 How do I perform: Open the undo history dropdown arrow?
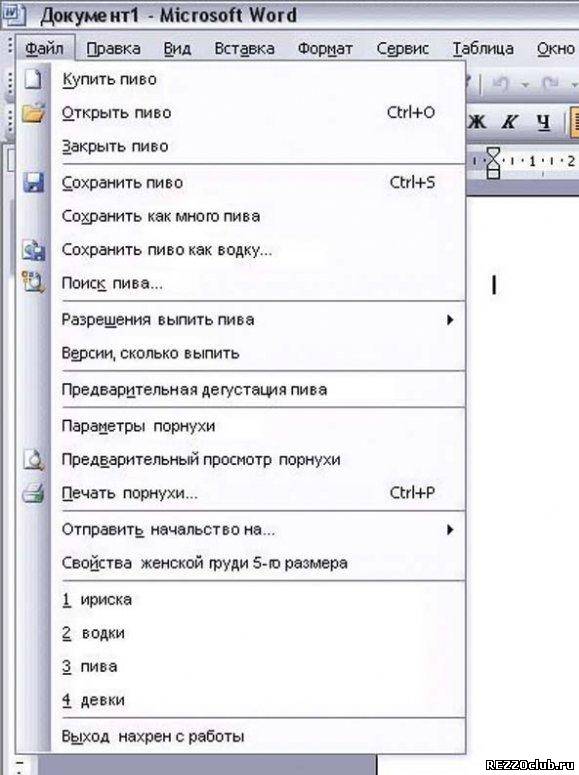click(x=525, y=85)
